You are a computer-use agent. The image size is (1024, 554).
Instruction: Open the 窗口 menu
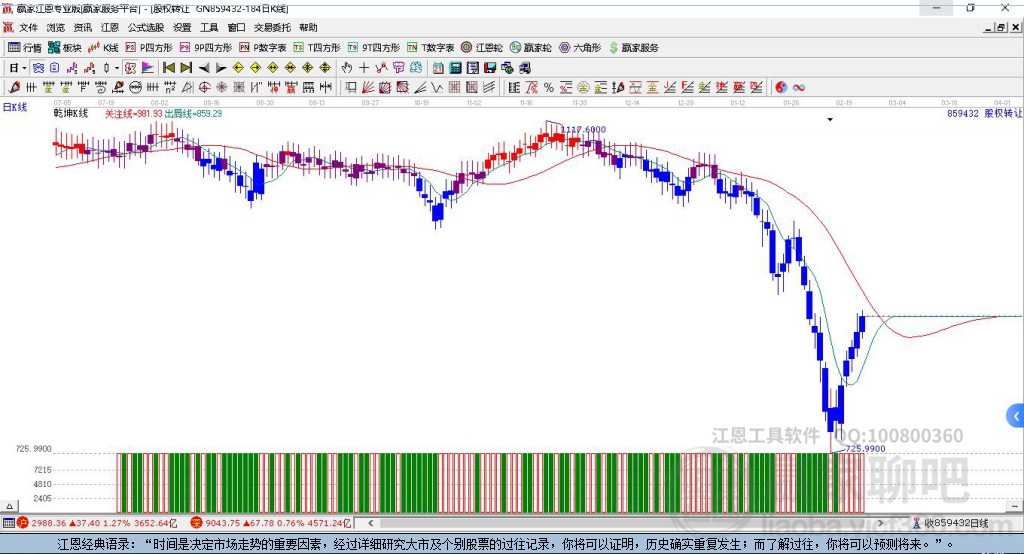click(236, 27)
